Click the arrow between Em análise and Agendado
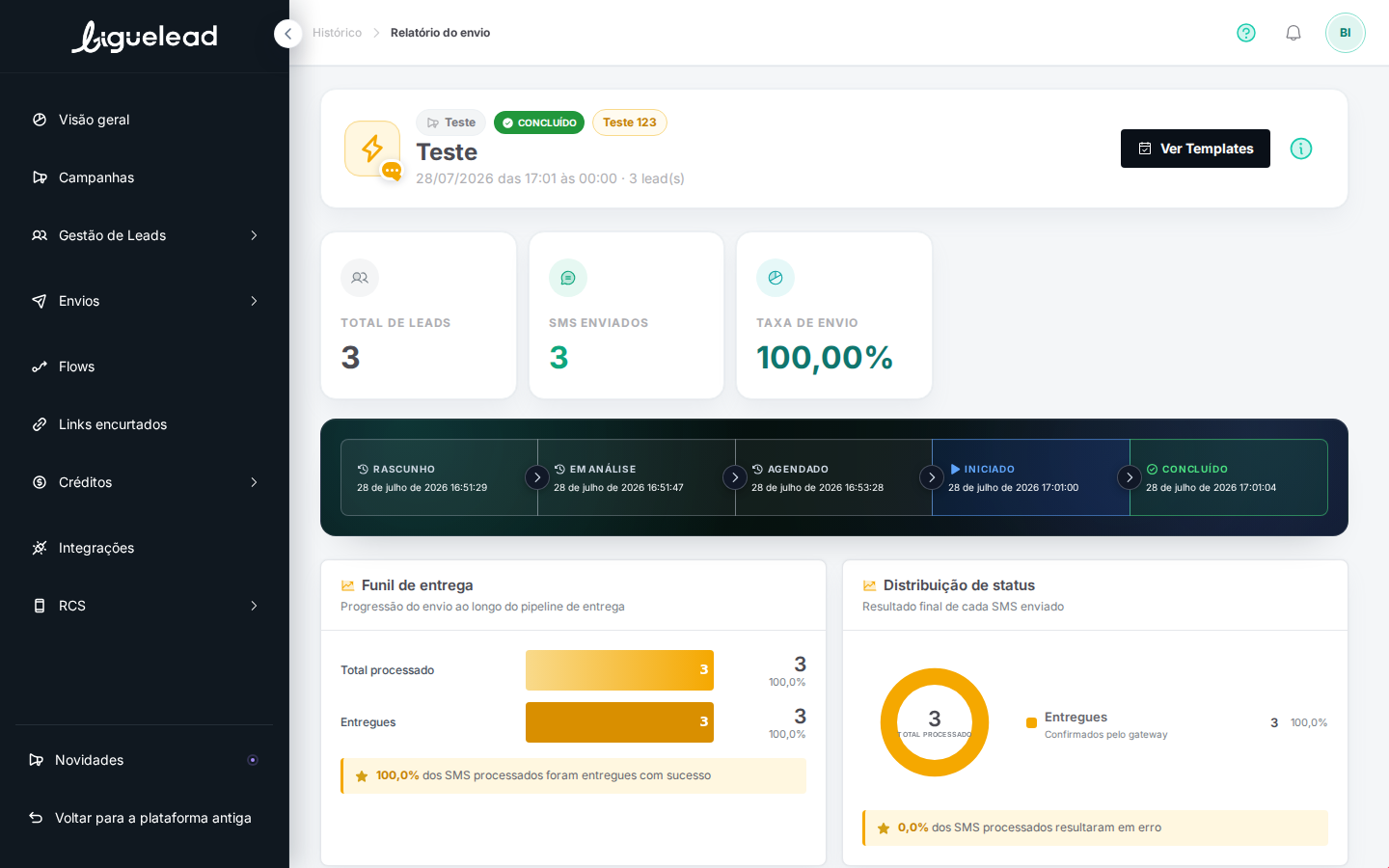This screenshot has height=868, width=1389. (x=735, y=477)
